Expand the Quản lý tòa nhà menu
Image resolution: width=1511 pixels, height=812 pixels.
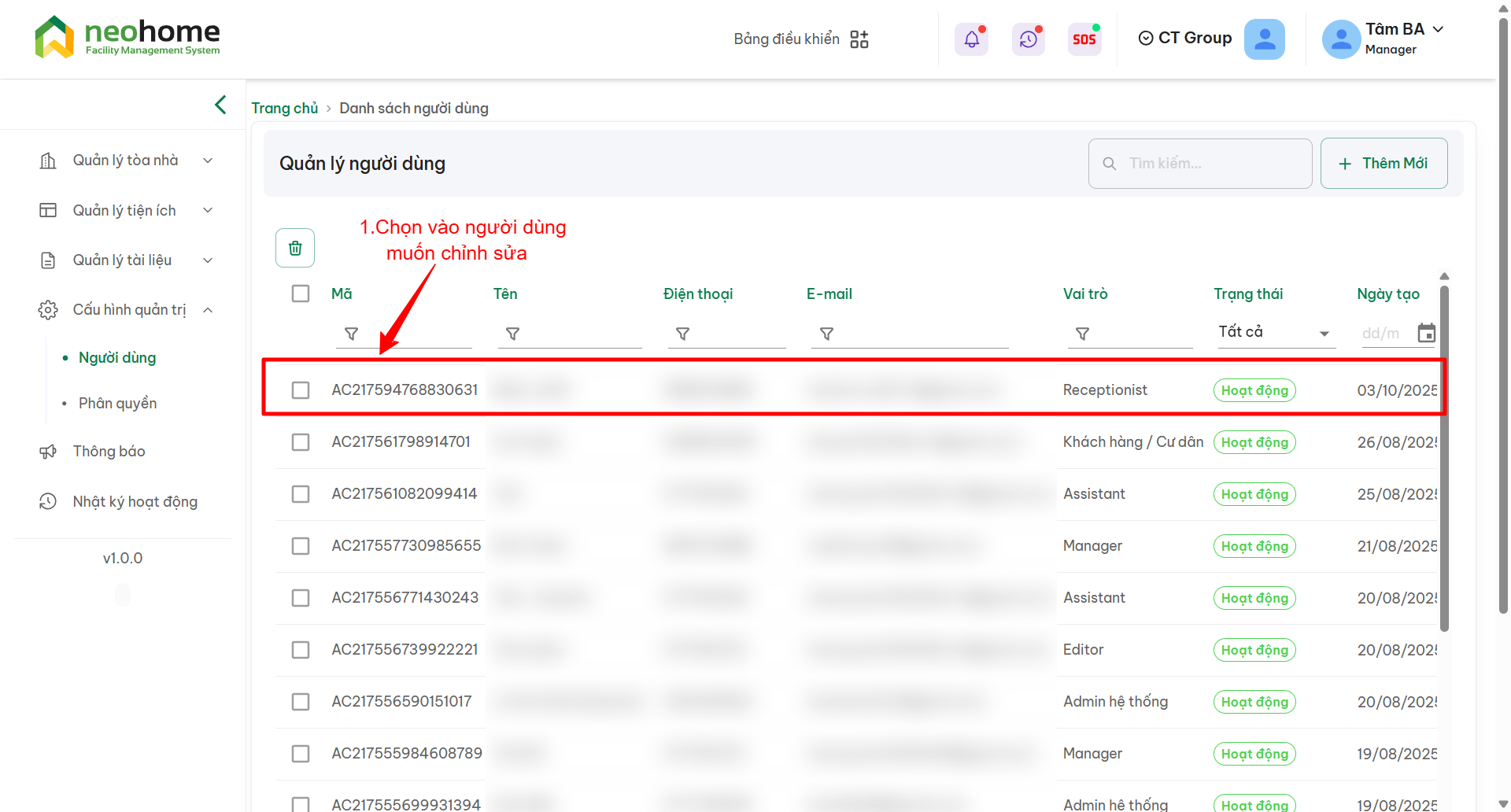pyautogui.click(x=126, y=161)
